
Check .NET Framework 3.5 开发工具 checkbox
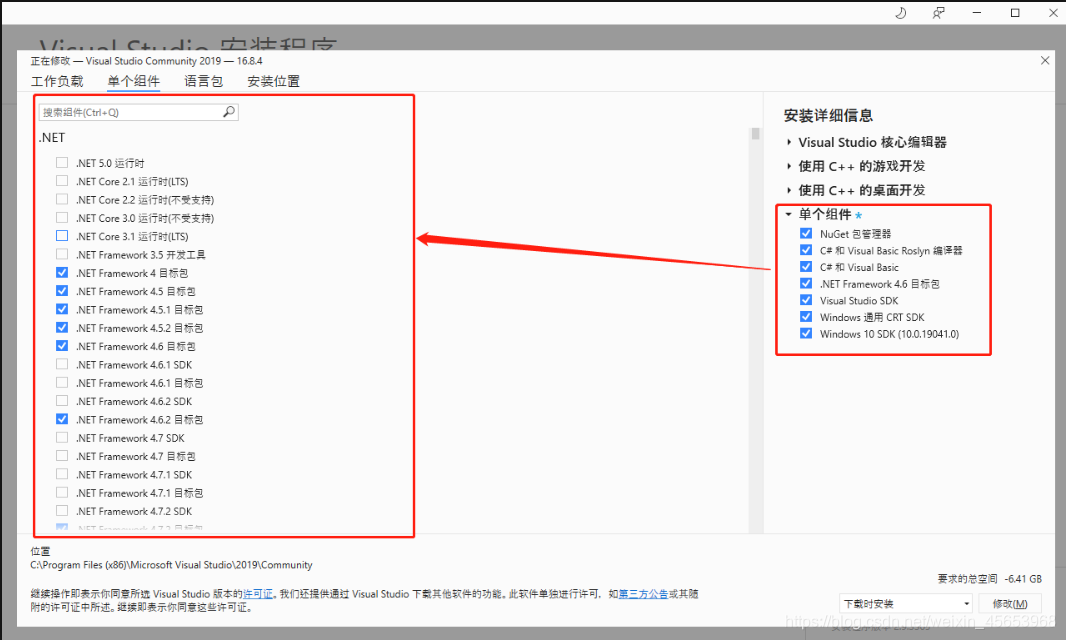[62, 254]
